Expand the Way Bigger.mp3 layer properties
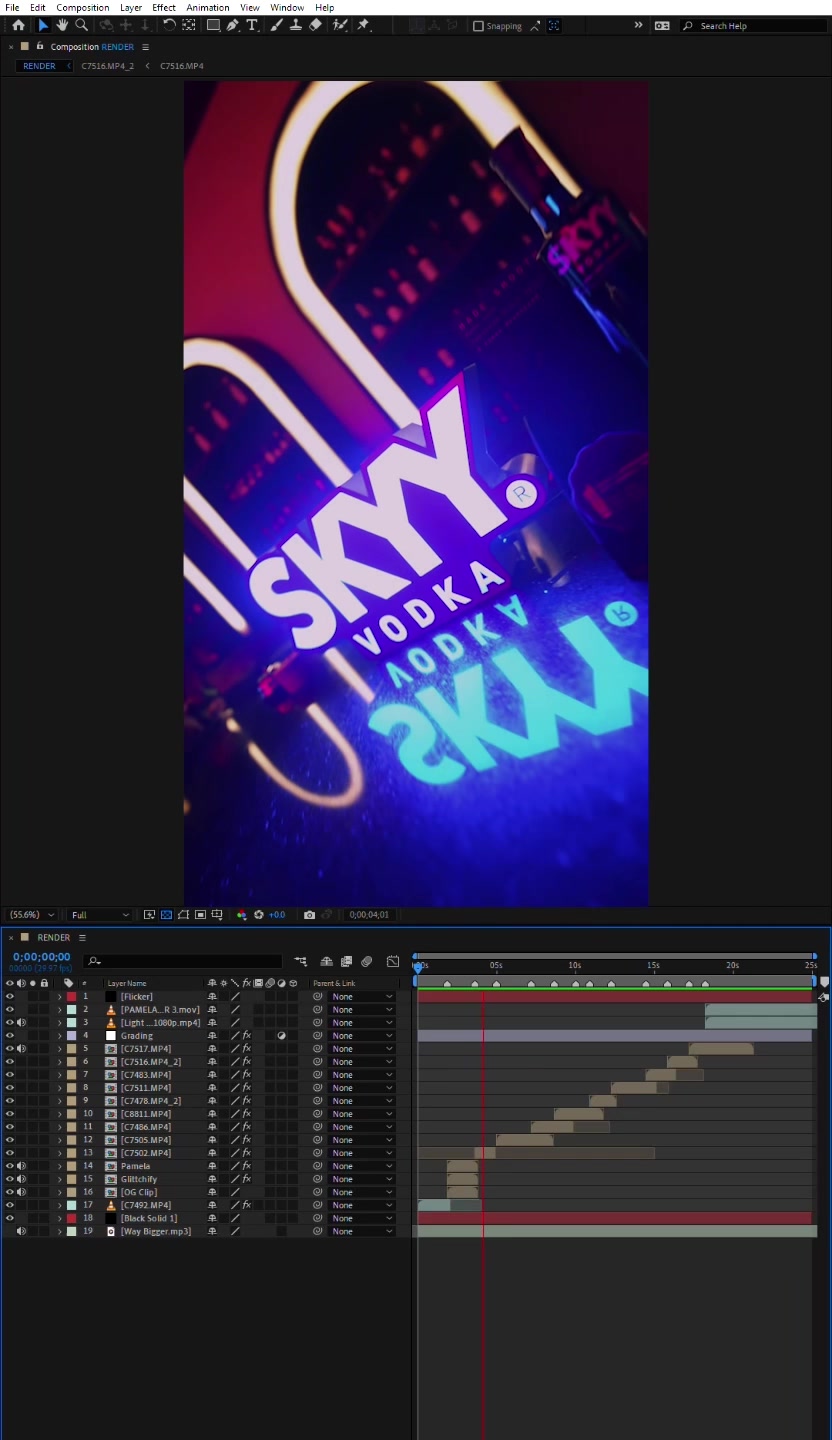Image resolution: width=832 pixels, height=1440 pixels. point(59,1231)
